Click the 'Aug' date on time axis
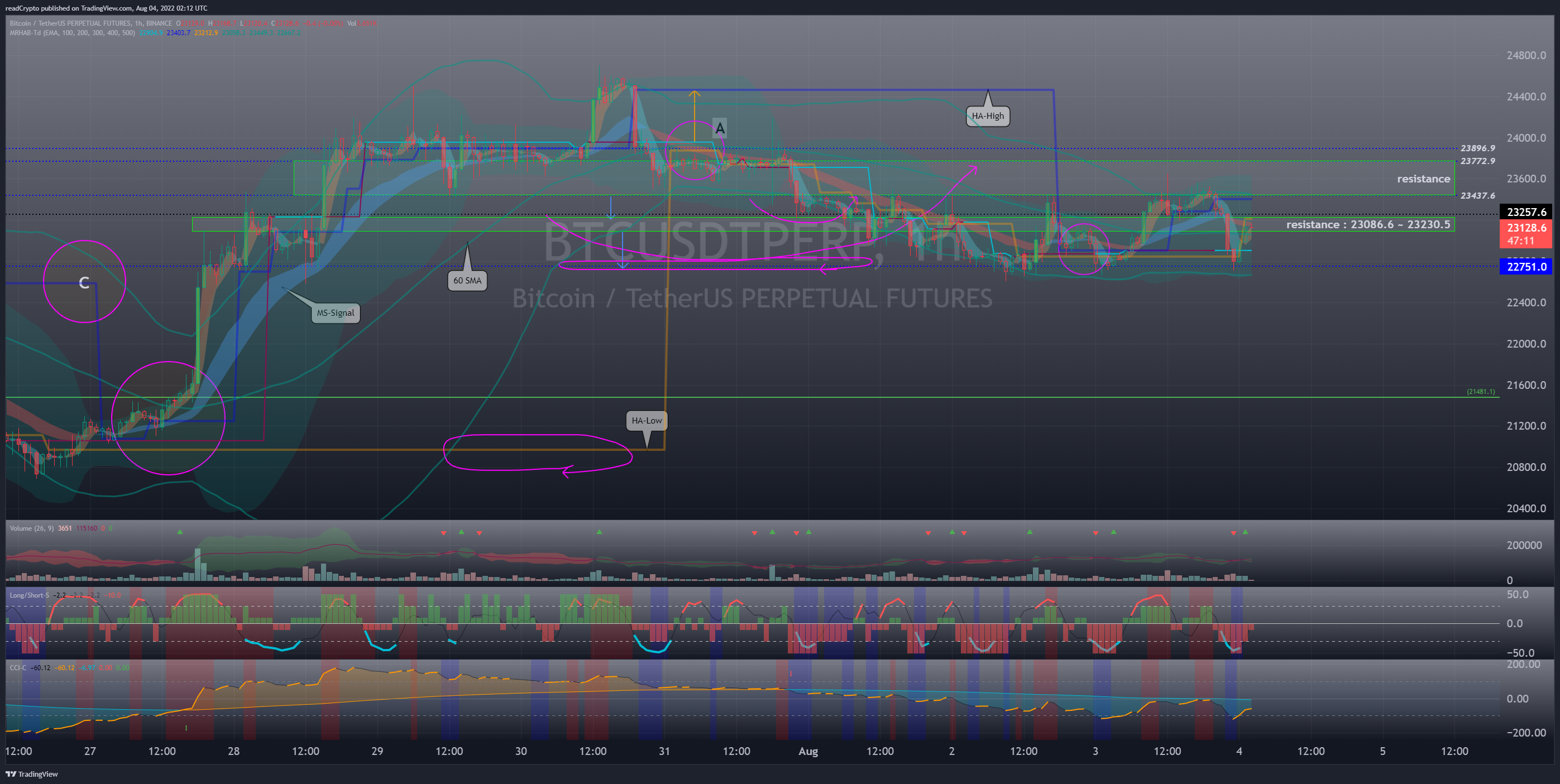Screen dimensions: 1560x784 (808, 751)
